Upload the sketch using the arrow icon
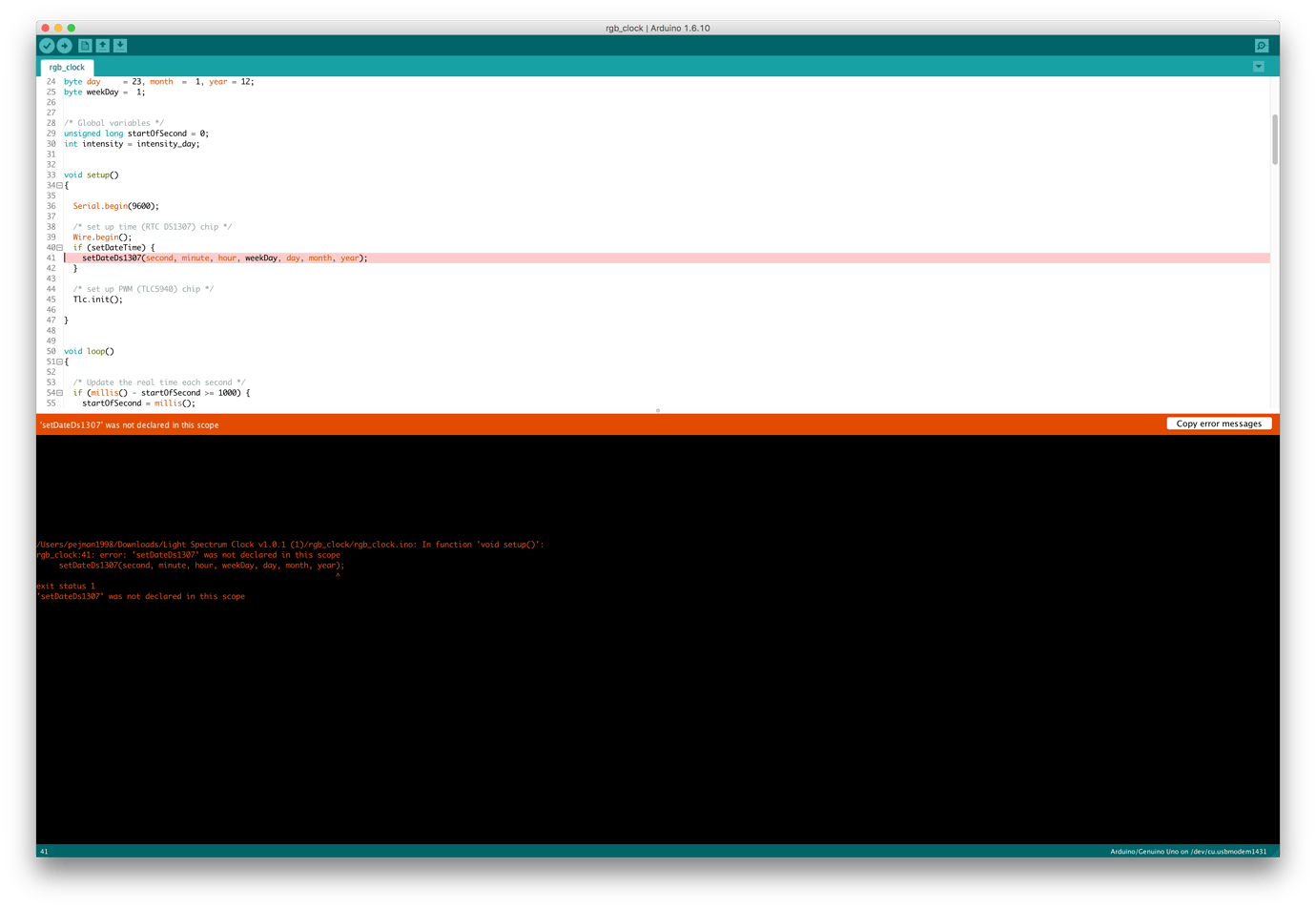The image size is (1316, 908). click(65, 45)
